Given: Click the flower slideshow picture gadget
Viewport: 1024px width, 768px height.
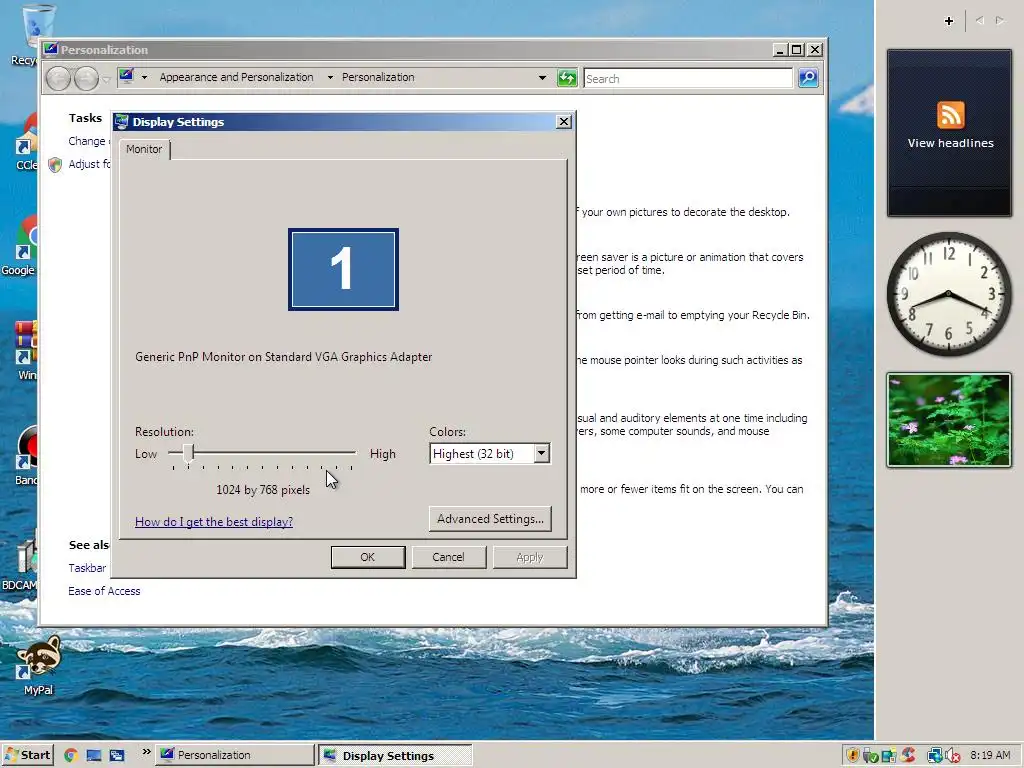Looking at the screenshot, I should [949, 420].
